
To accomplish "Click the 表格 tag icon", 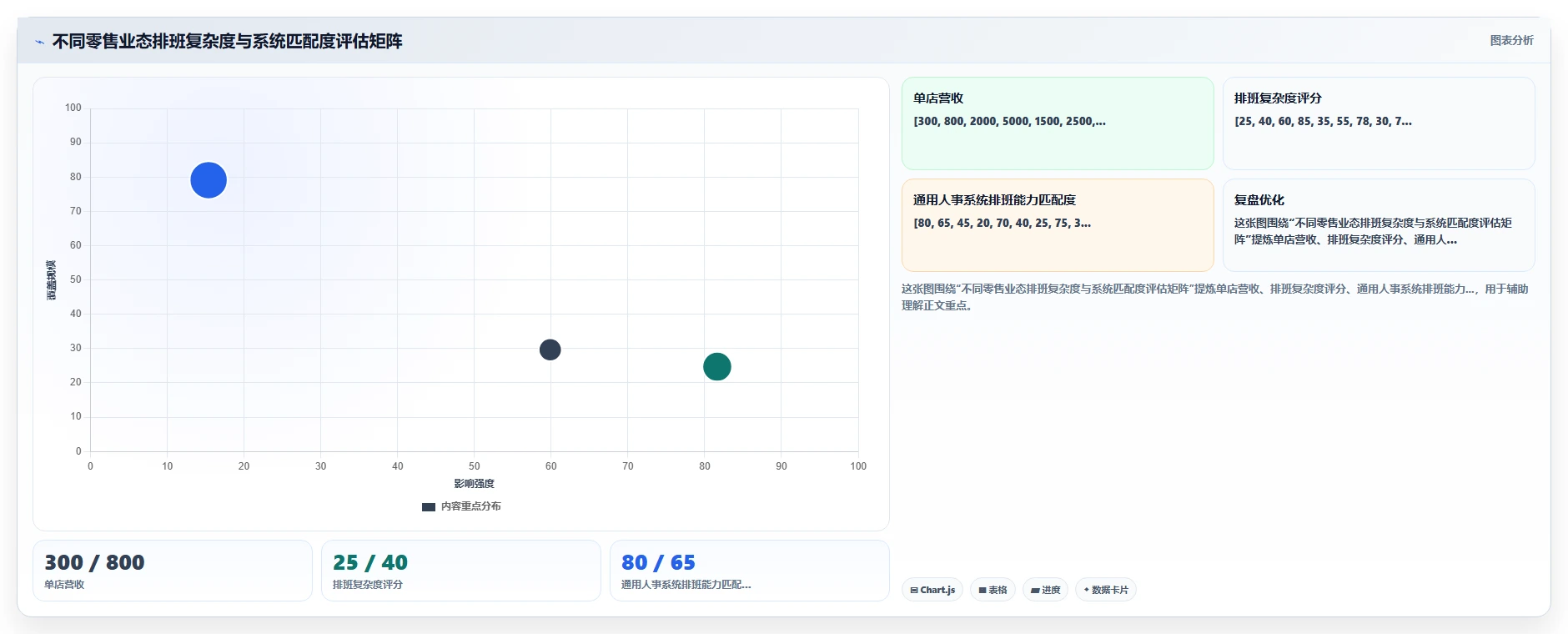I will click(983, 590).
